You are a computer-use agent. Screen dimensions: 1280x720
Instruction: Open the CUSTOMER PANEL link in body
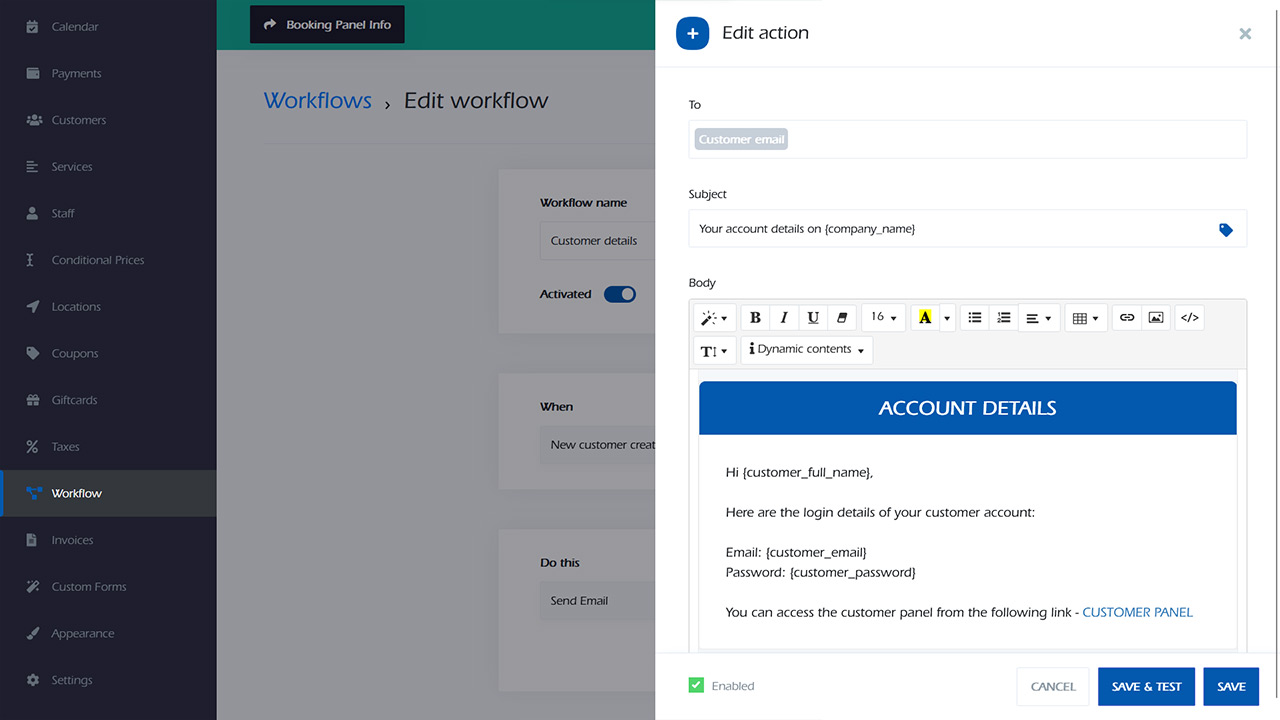click(1137, 612)
